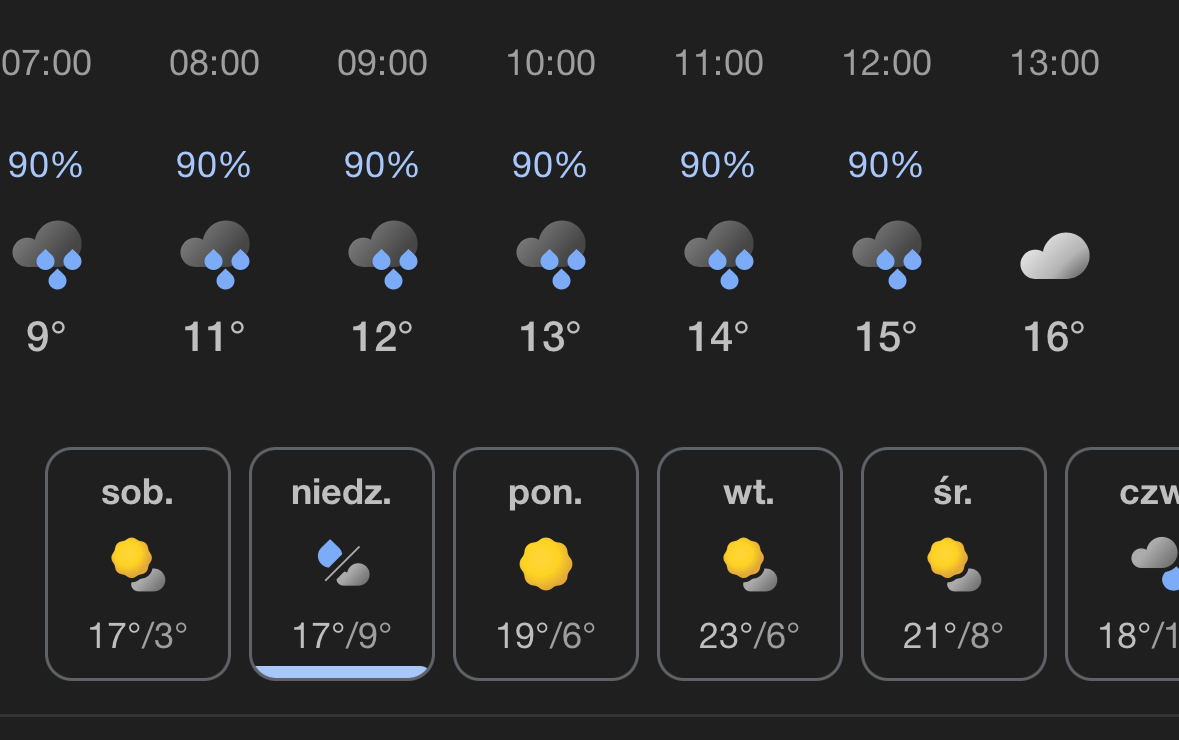The width and height of the screenshot is (1179, 740).
Task: Choose the śr. forecast card
Action: [x=954, y=564]
